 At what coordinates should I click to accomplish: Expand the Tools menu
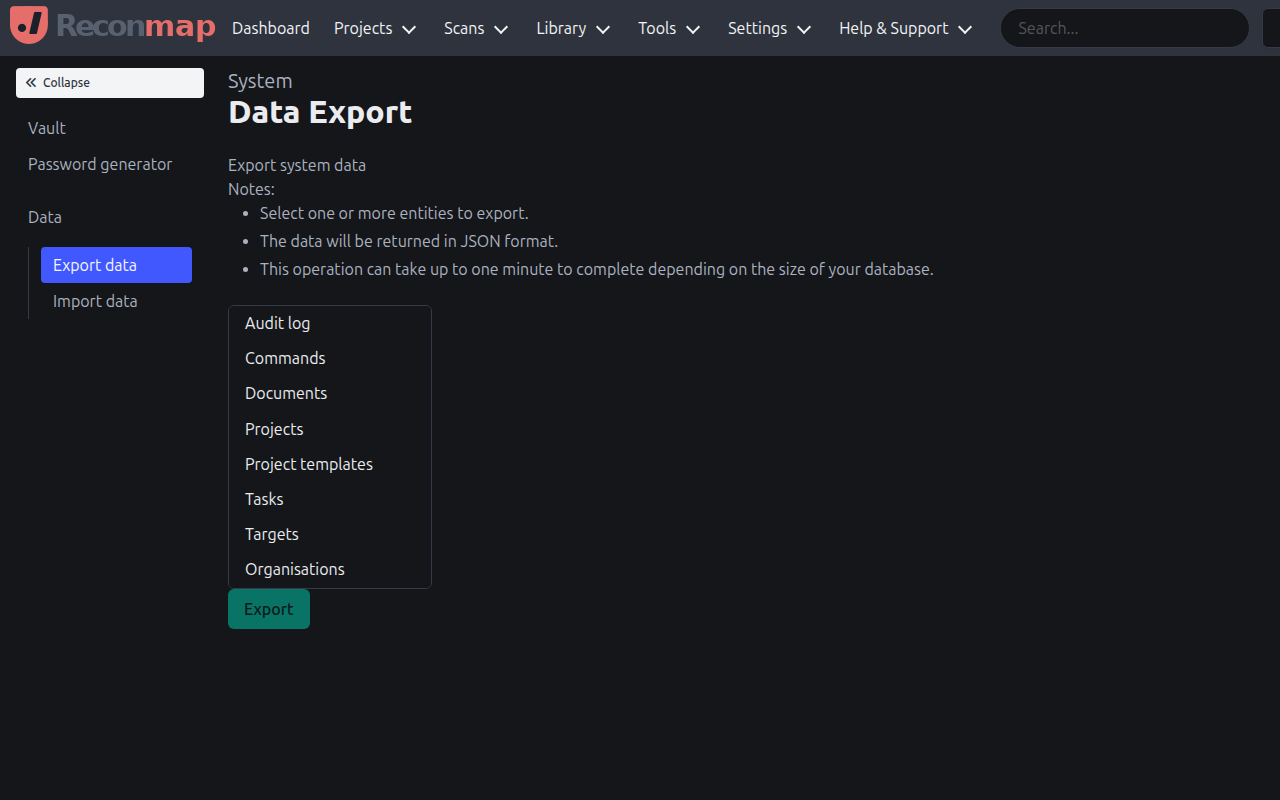click(x=668, y=28)
